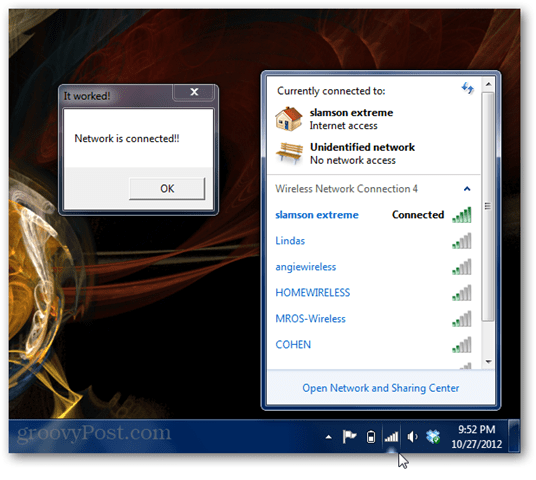Show hidden tray icons arrow
Viewport: 536px width, 480px height.
click(329, 437)
